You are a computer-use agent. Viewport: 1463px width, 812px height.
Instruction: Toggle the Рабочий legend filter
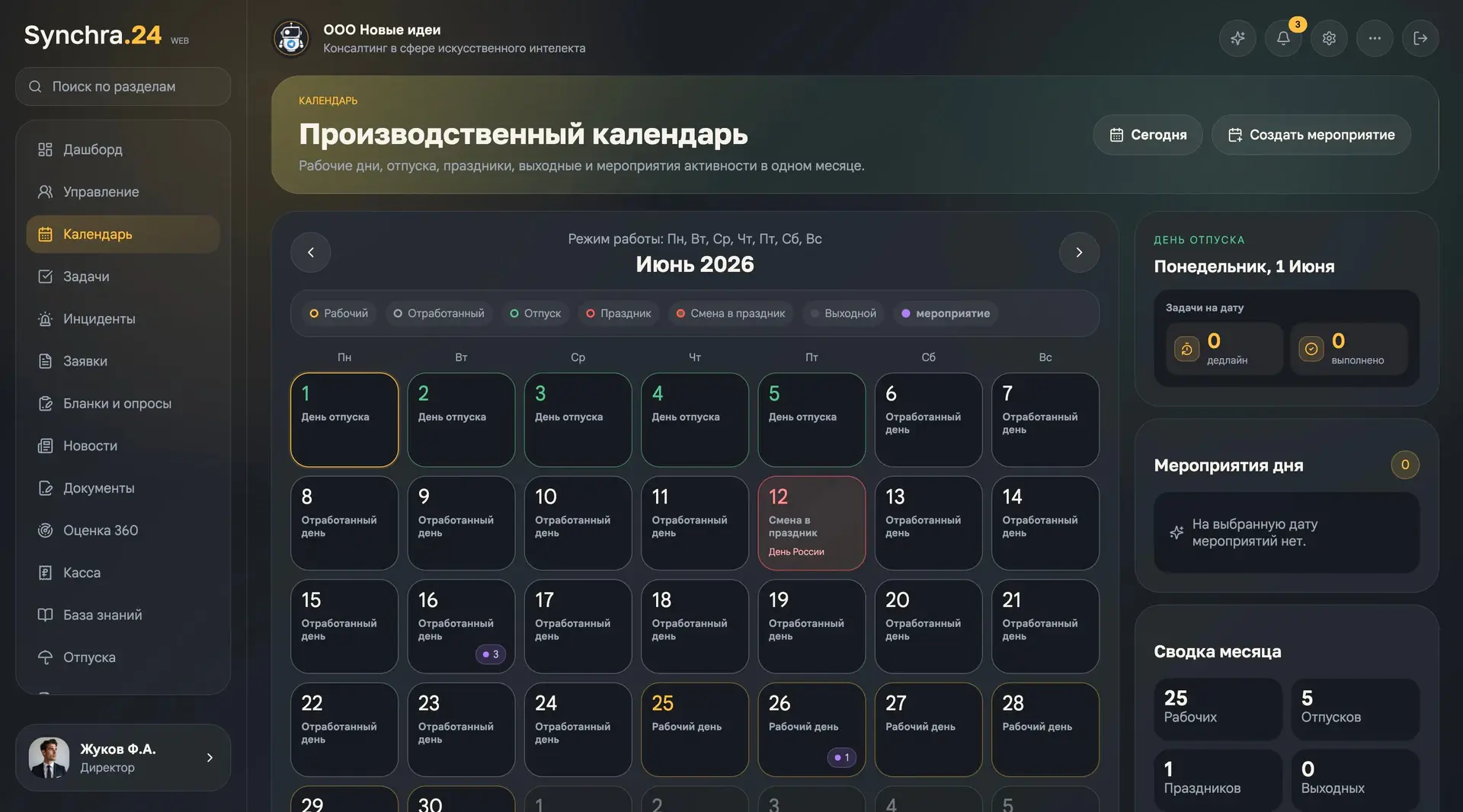338,313
